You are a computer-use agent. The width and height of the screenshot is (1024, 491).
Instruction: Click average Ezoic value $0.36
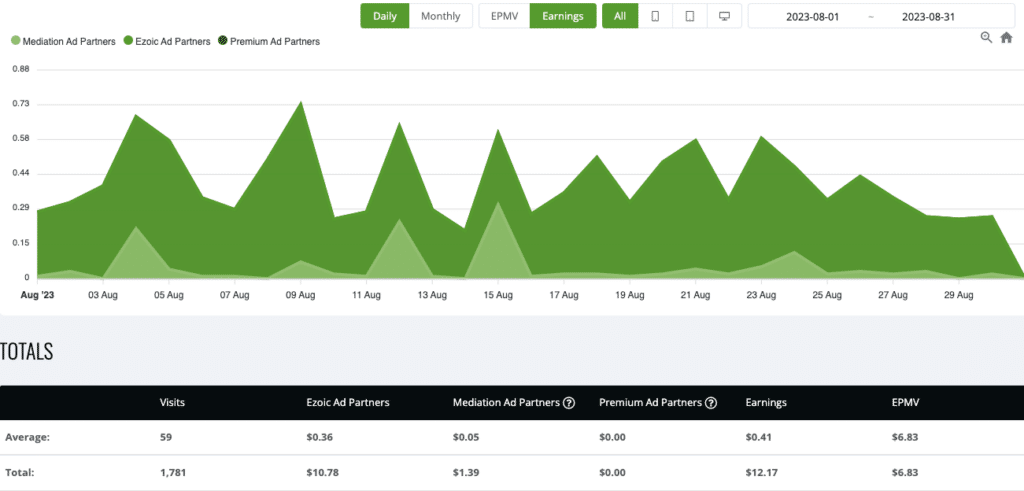[x=320, y=437]
